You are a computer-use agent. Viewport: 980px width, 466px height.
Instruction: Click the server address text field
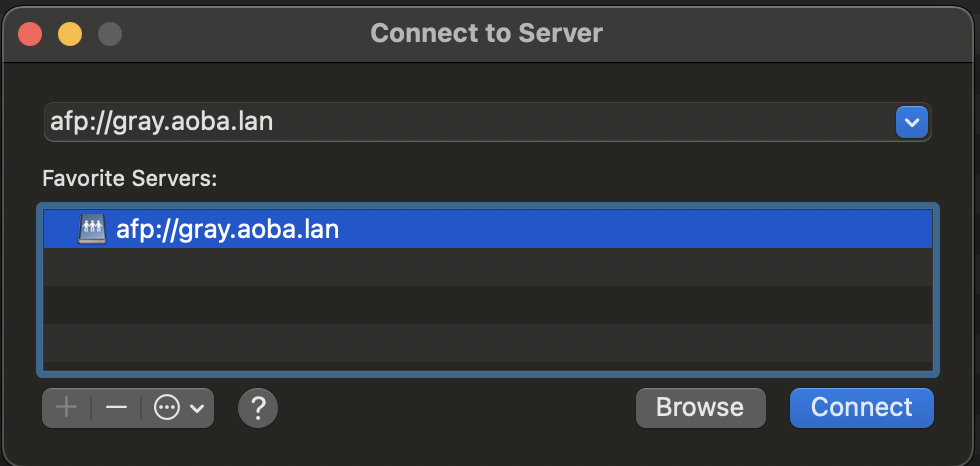465,122
